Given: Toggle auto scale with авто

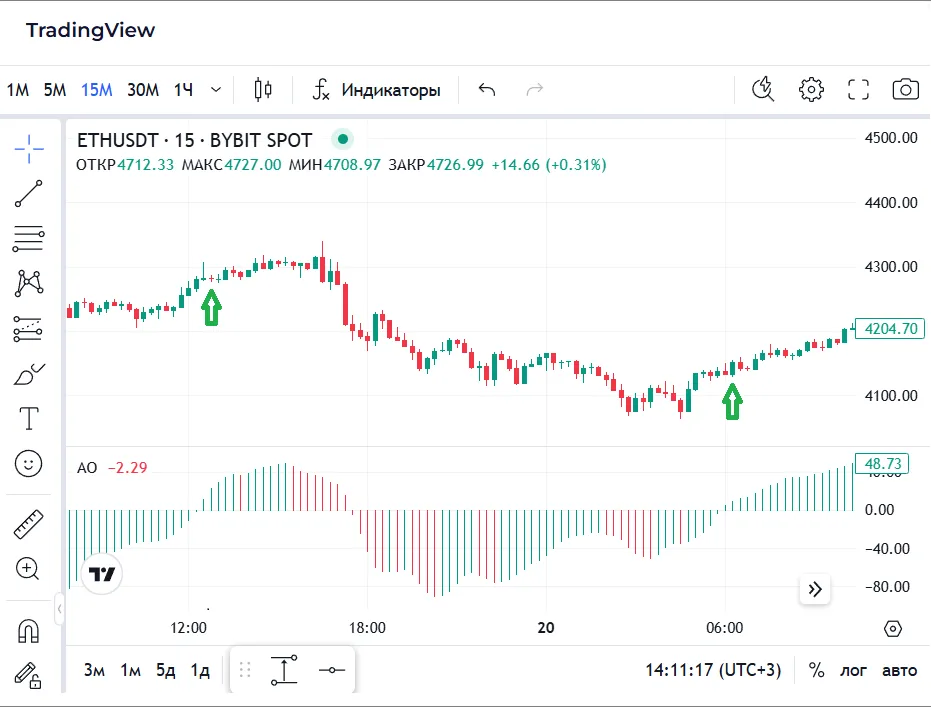Looking at the screenshot, I should tap(899, 670).
